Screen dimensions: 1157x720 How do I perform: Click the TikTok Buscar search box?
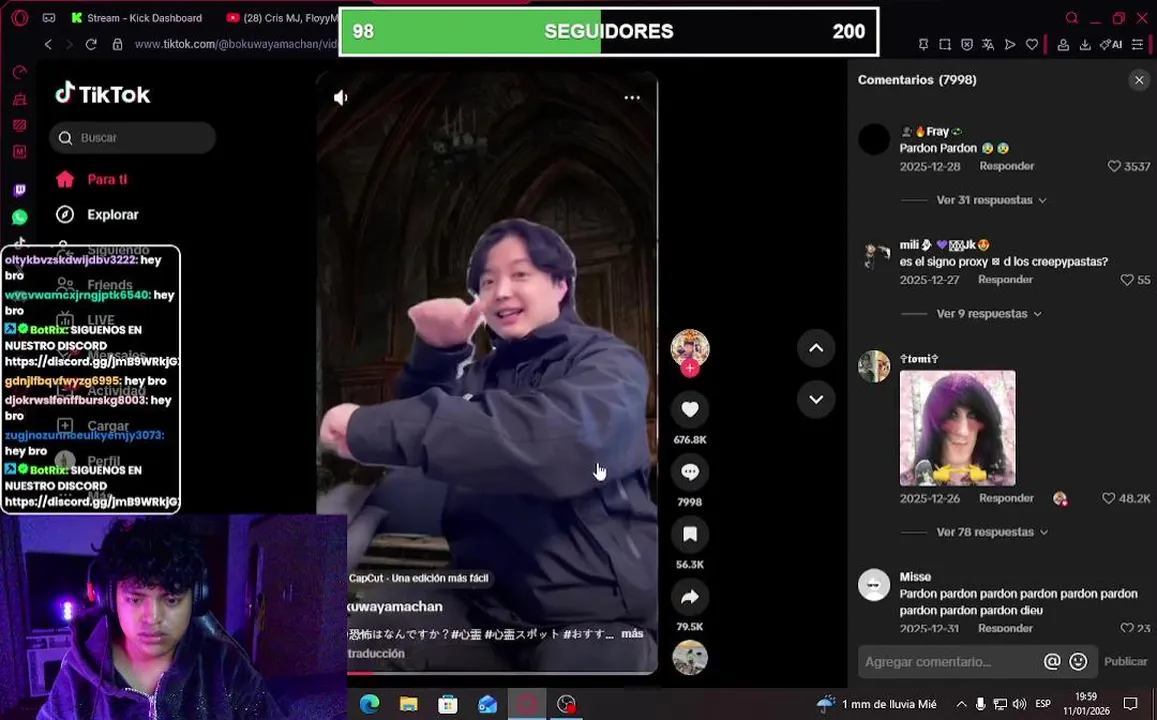point(133,138)
